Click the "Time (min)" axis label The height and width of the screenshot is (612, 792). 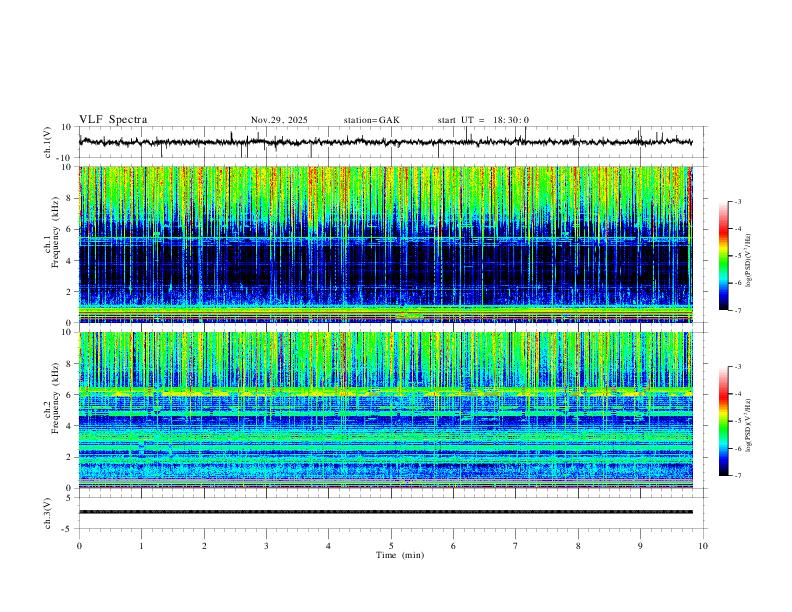pos(400,555)
